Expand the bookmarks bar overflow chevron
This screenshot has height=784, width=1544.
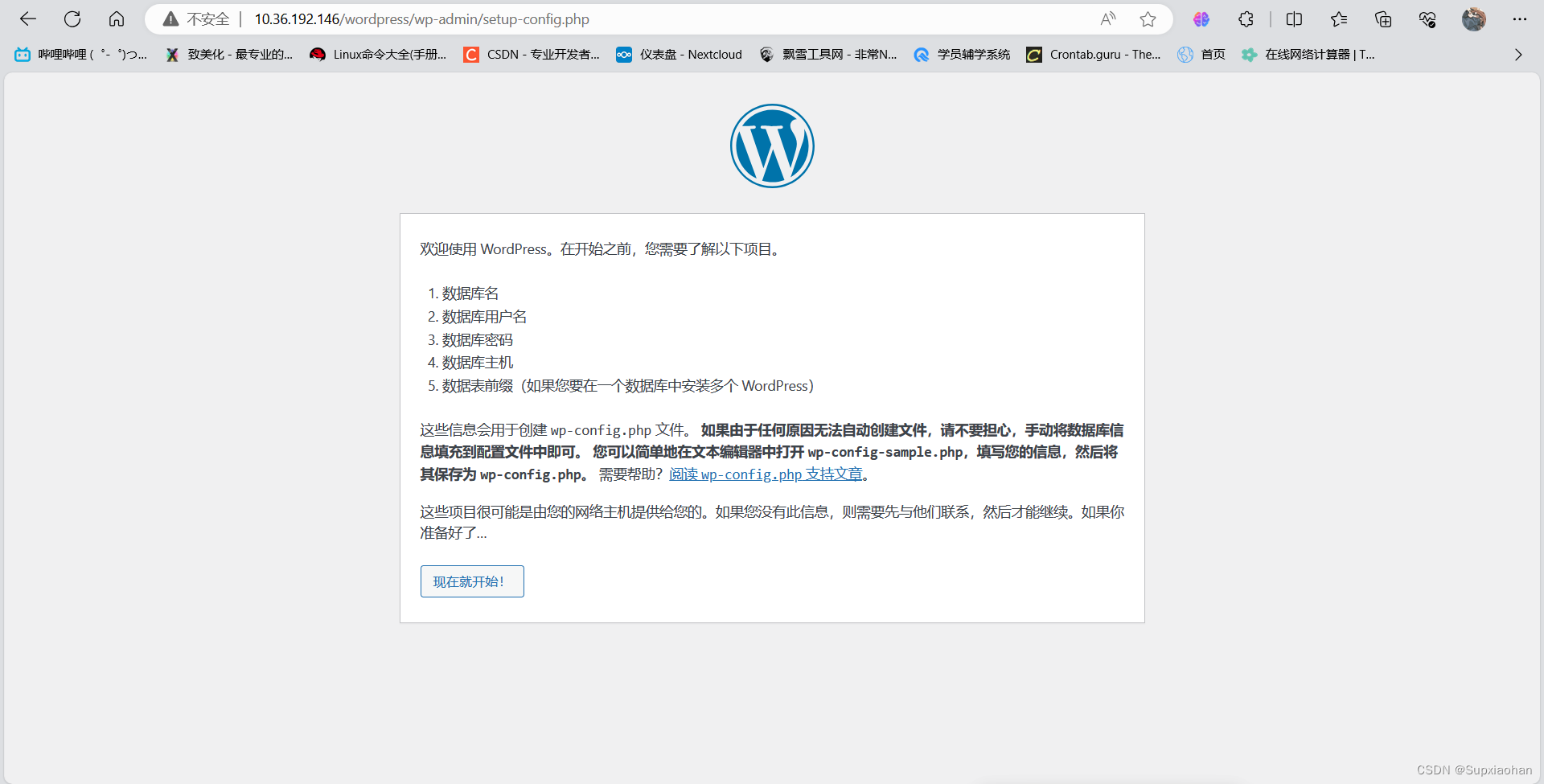tap(1518, 55)
